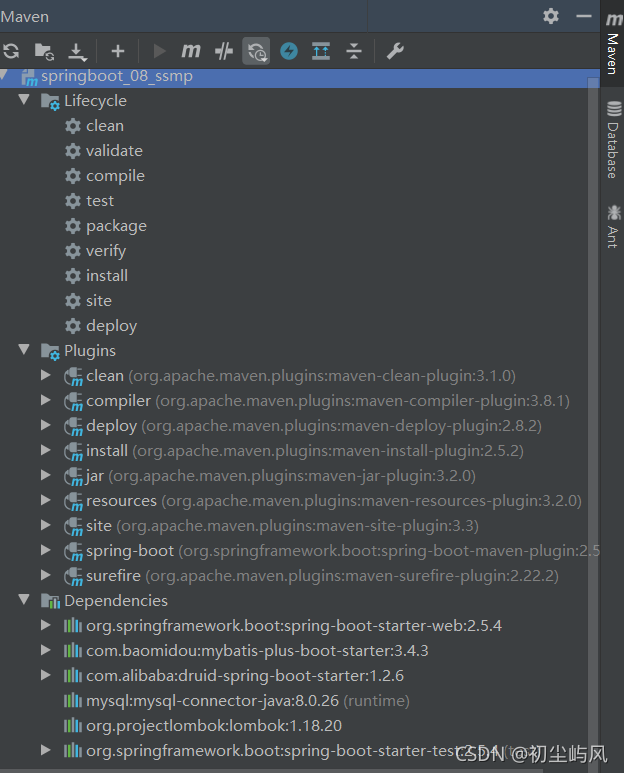Hide the Maven tool window
This screenshot has height=773, width=624.
584,16
